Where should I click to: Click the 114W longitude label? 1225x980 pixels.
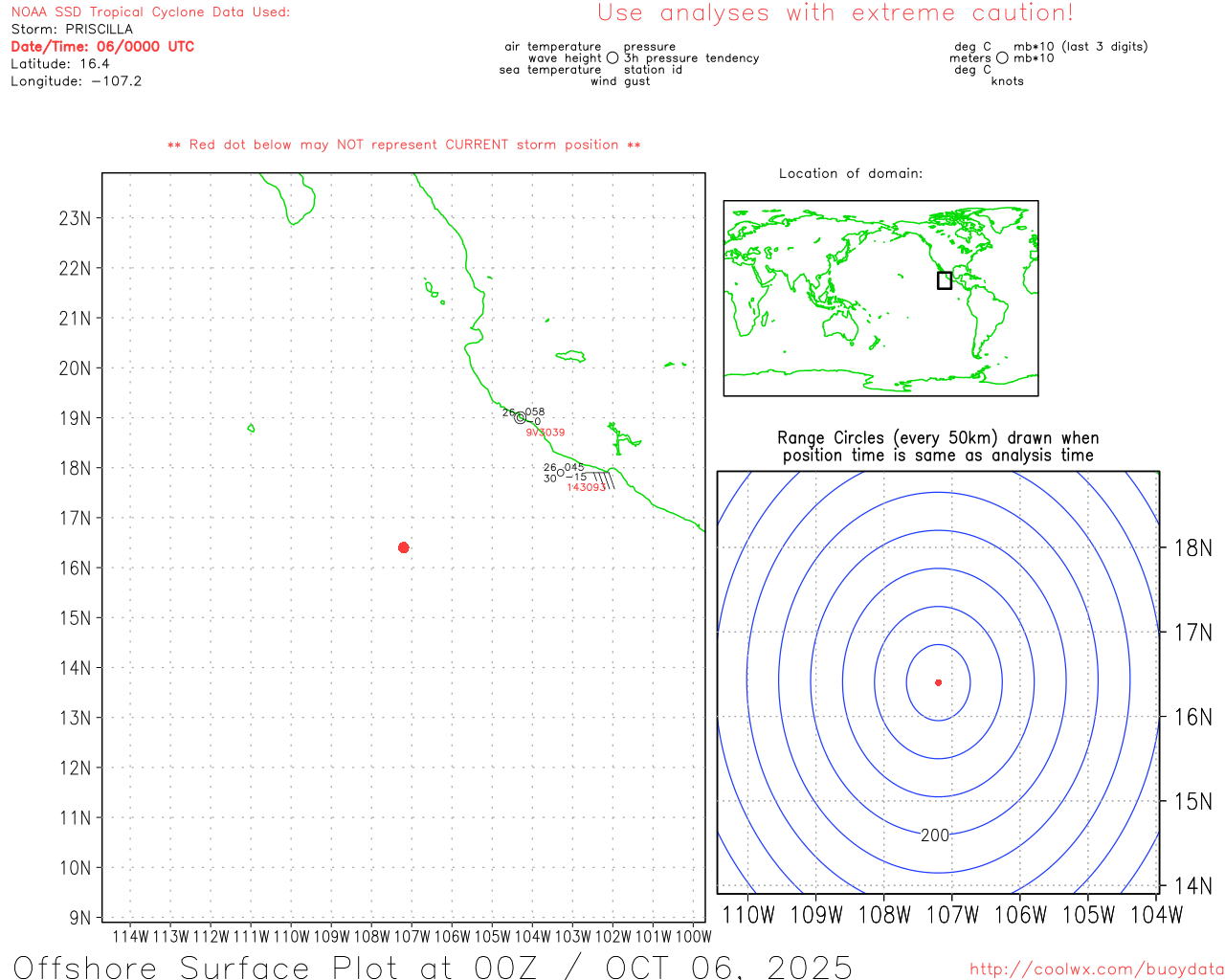[x=131, y=937]
